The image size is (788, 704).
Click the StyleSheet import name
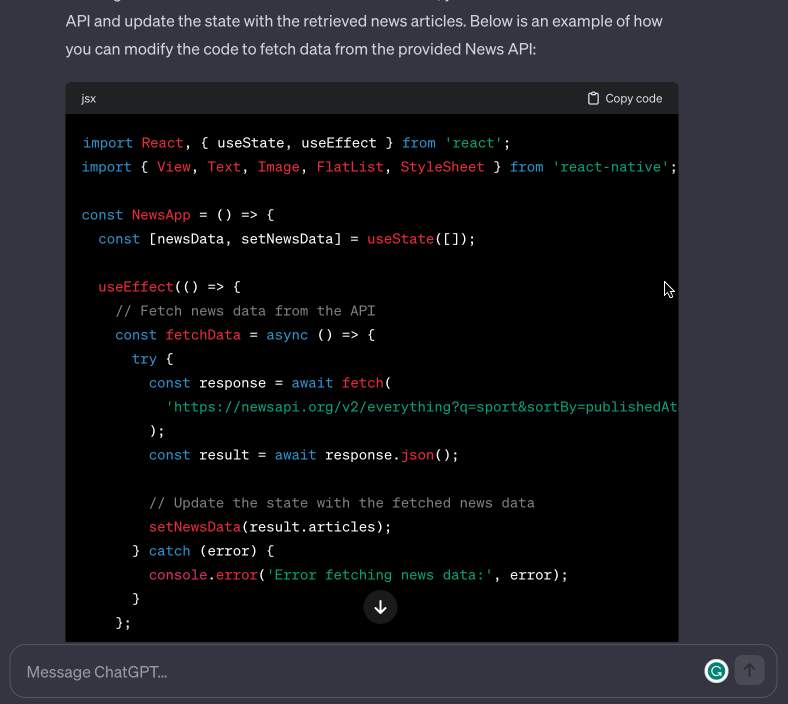pyautogui.click(x=442, y=167)
